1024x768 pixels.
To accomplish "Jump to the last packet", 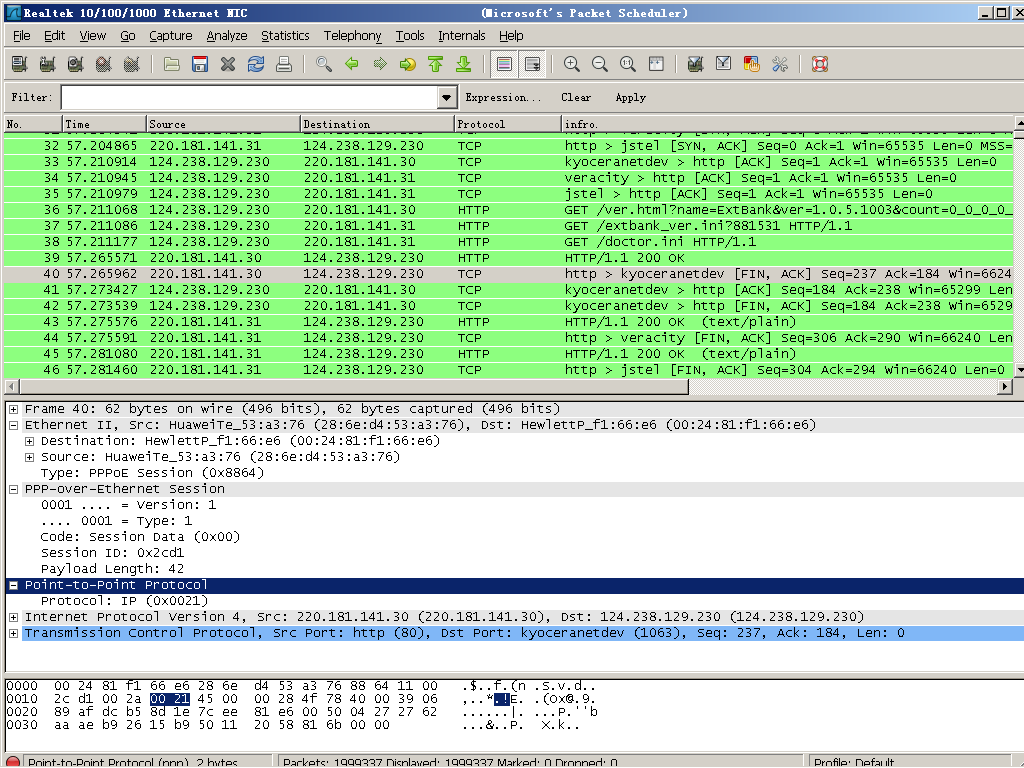I will [x=464, y=64].
